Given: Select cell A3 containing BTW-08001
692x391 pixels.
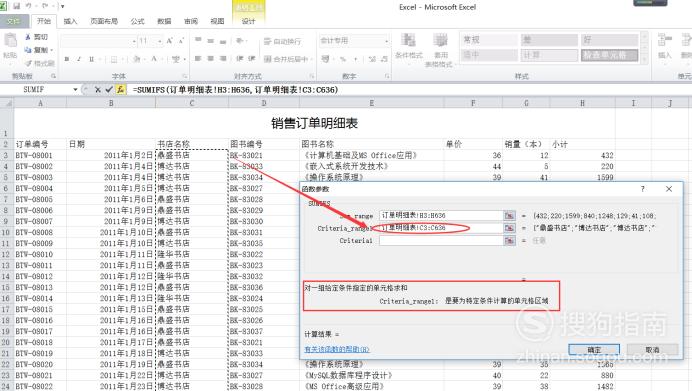Looking at the screenshot, I should (x=40, y=155).
